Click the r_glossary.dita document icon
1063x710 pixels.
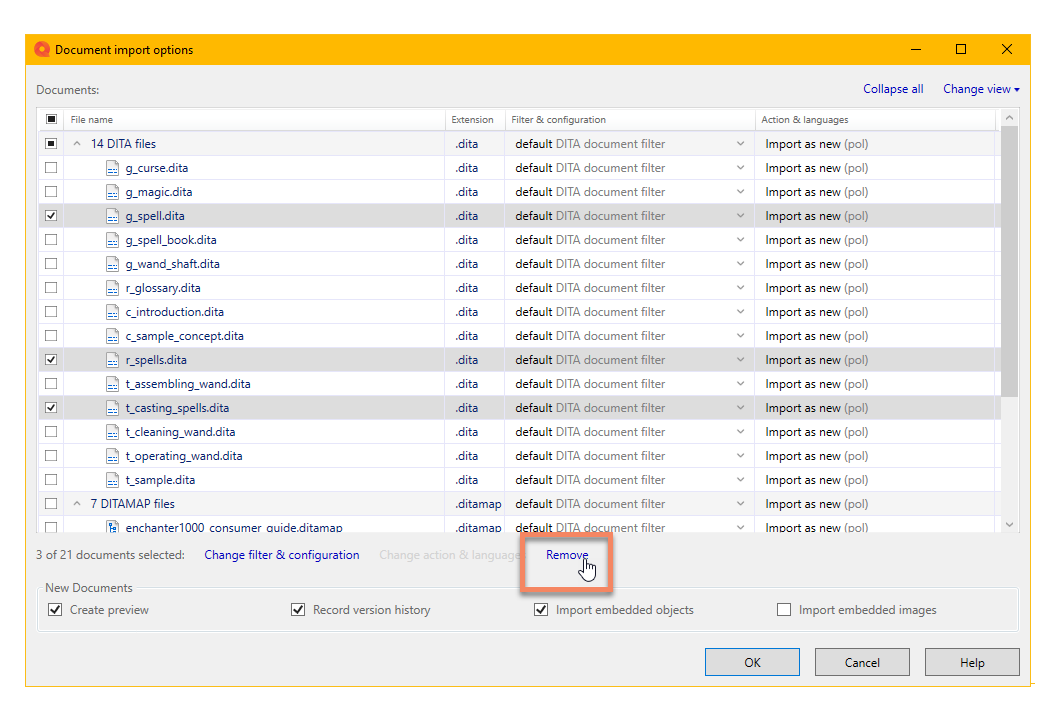point(112,287)
